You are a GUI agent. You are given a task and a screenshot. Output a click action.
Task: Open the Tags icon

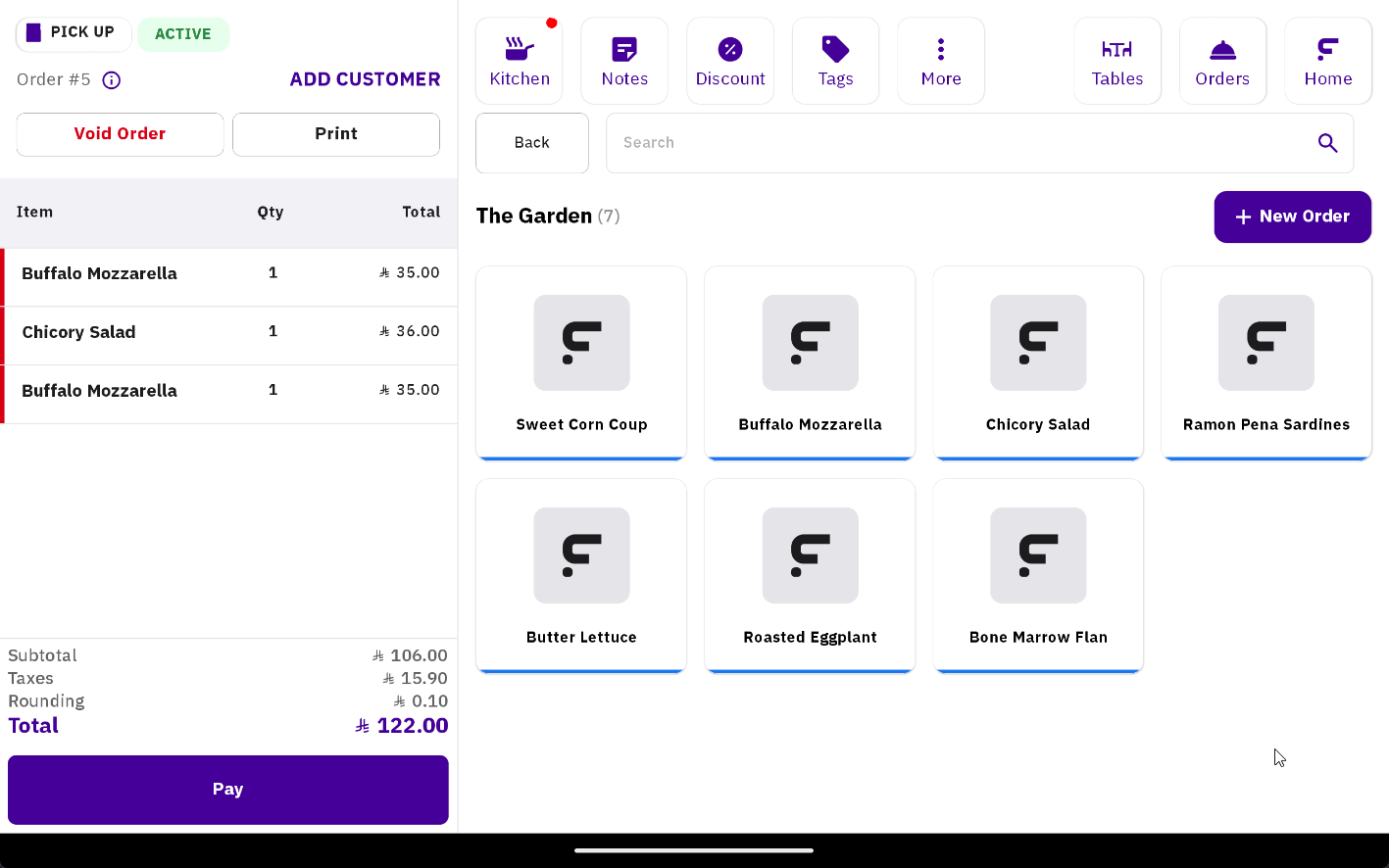[x=835, y=61]
